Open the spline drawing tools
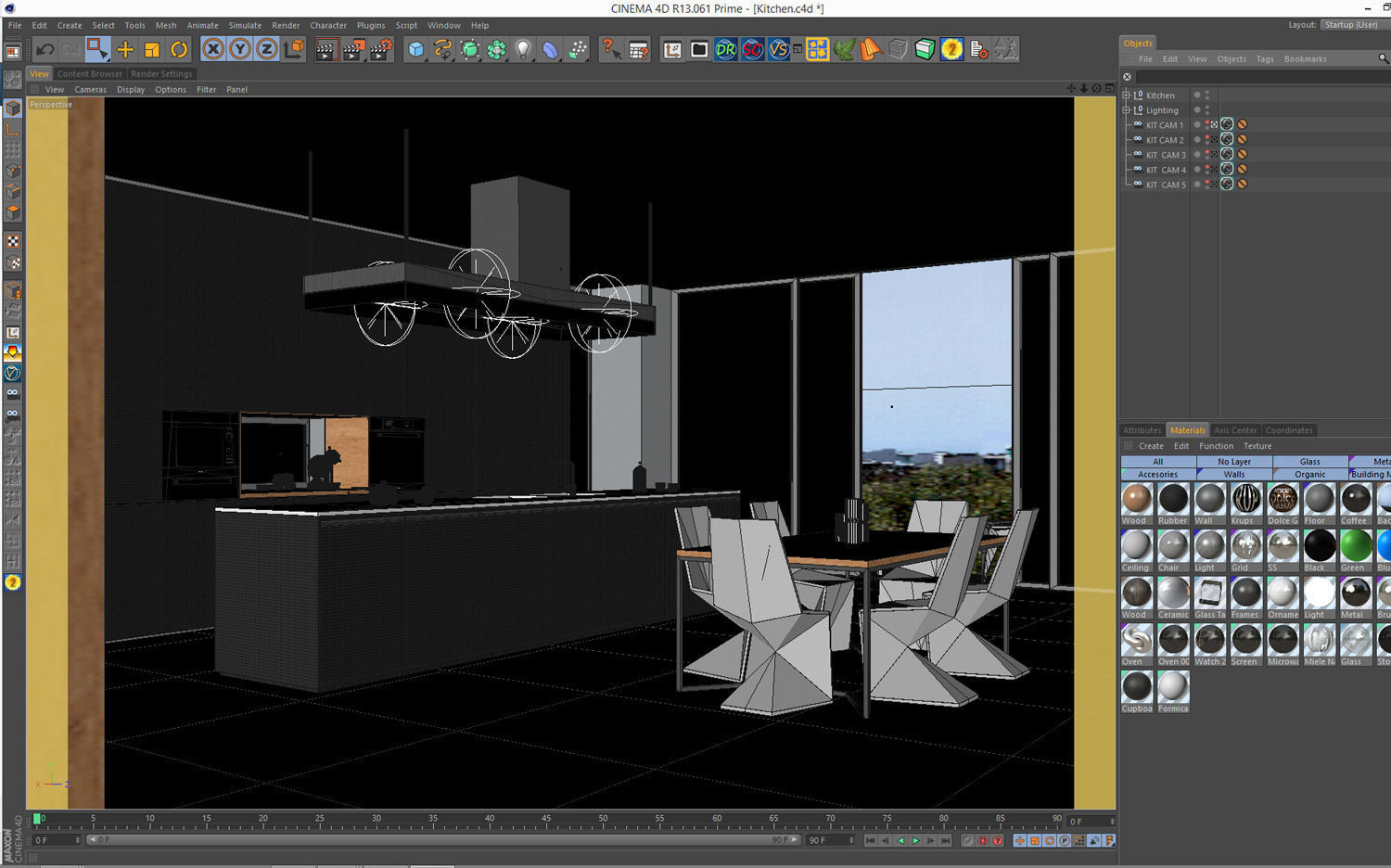The height and width of the screenshot is (868, 1391). 442,49
